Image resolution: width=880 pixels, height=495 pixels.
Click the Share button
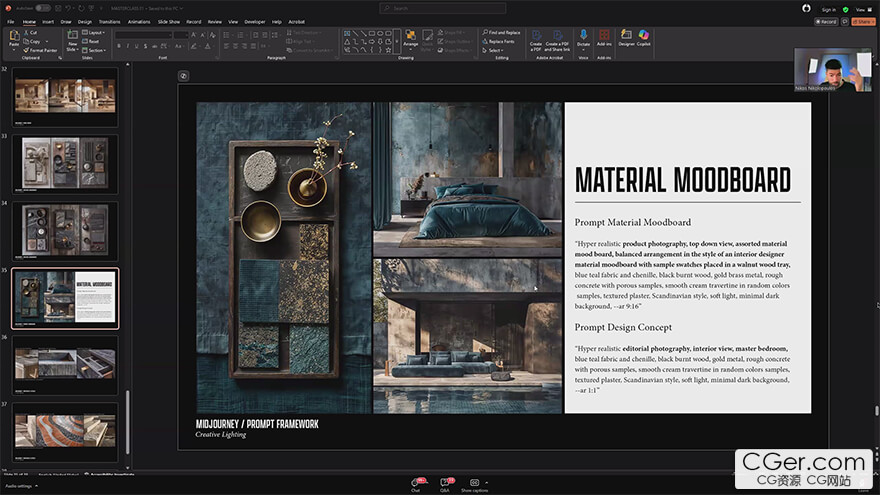tap(863, 21)
